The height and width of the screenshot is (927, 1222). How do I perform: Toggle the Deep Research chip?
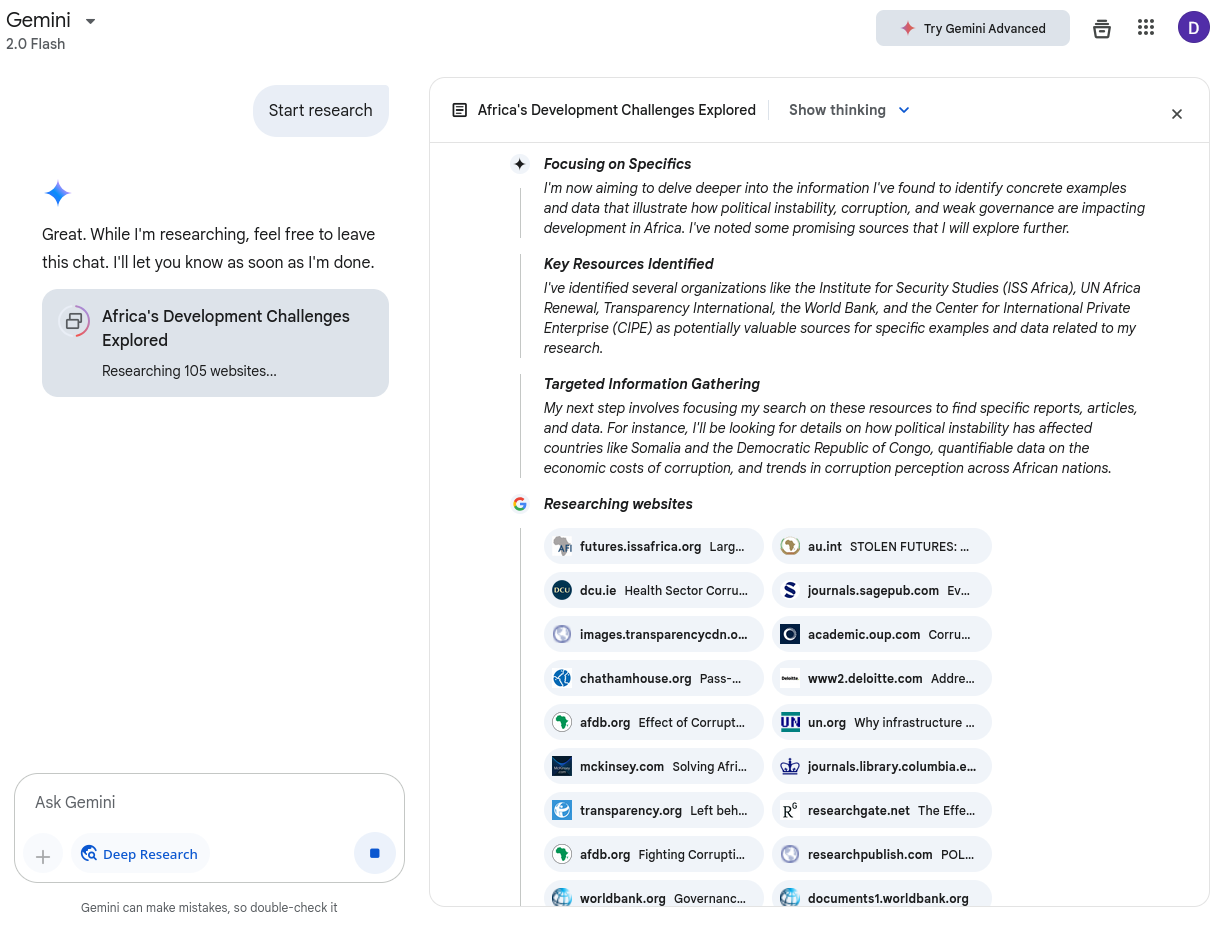(x=140, y=854)
